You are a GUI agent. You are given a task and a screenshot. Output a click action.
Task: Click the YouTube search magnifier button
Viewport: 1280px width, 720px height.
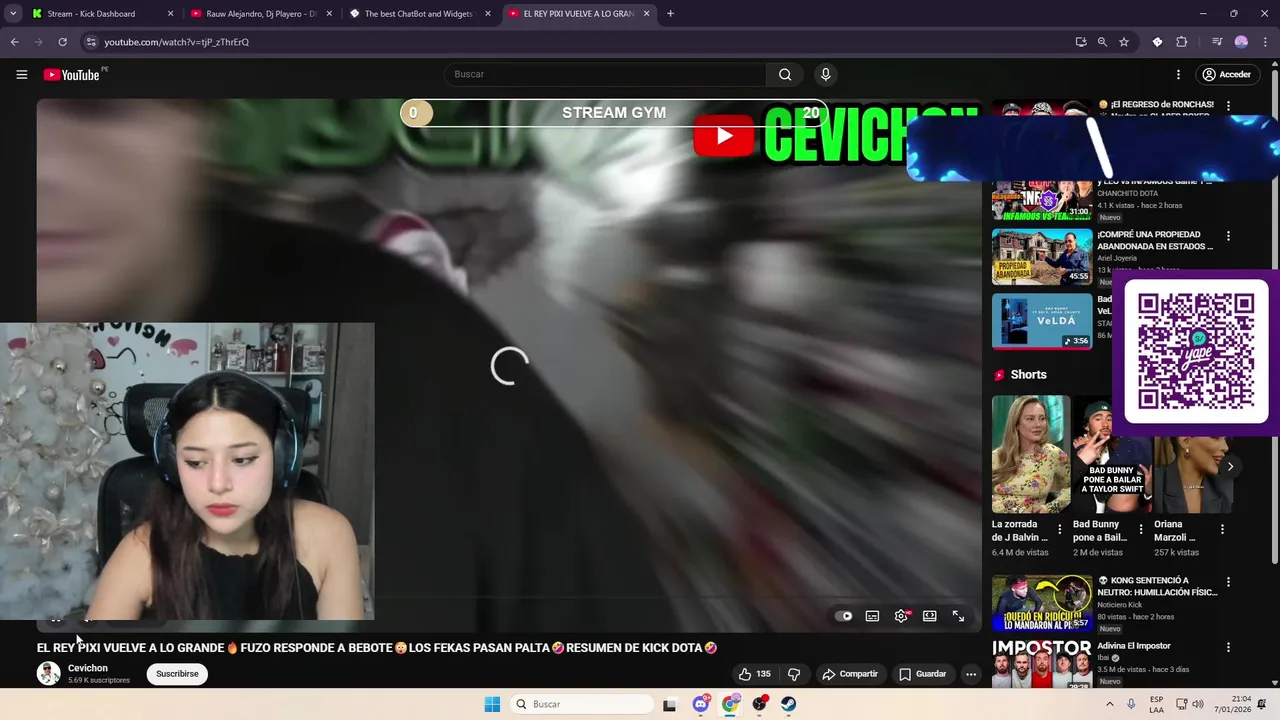pos(785,74)
